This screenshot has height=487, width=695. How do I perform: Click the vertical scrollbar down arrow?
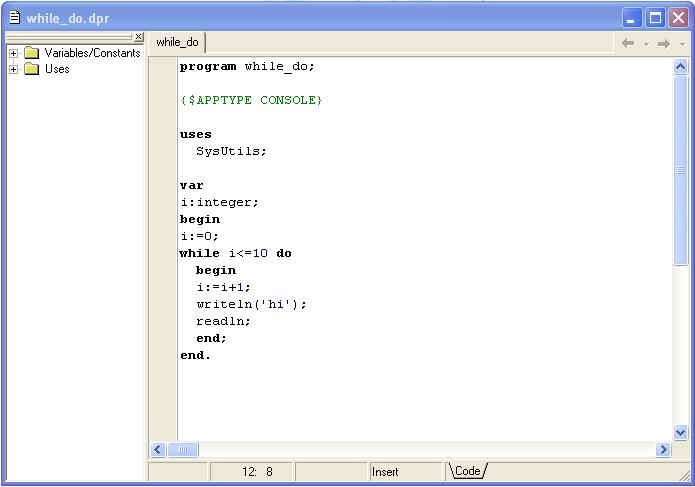[x=680, y=432]
